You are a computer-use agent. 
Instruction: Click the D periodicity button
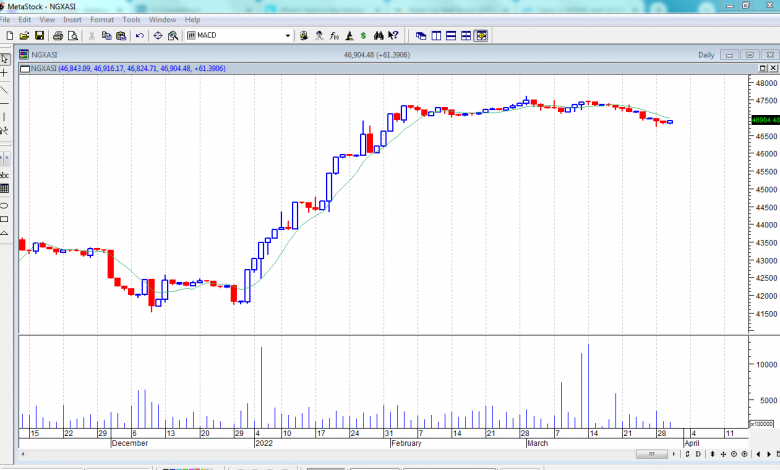[x=698, y=454]
